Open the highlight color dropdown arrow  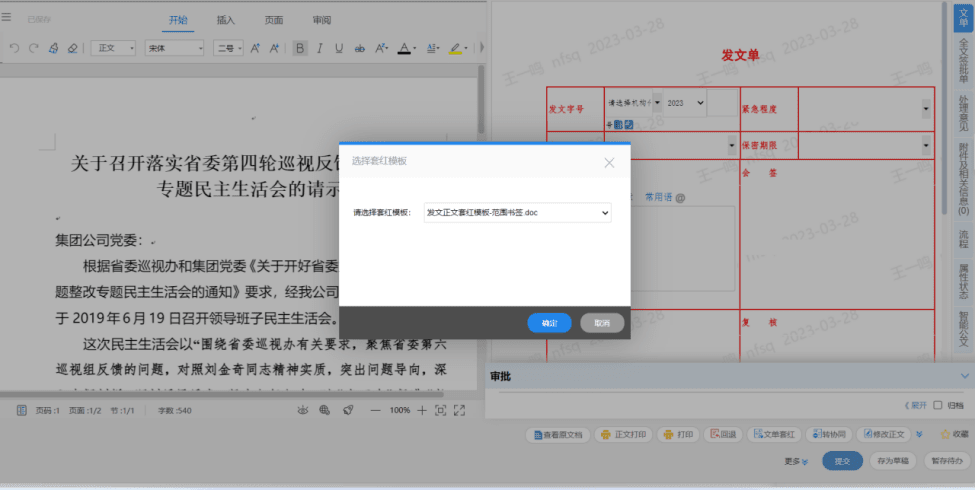[466, 48]
